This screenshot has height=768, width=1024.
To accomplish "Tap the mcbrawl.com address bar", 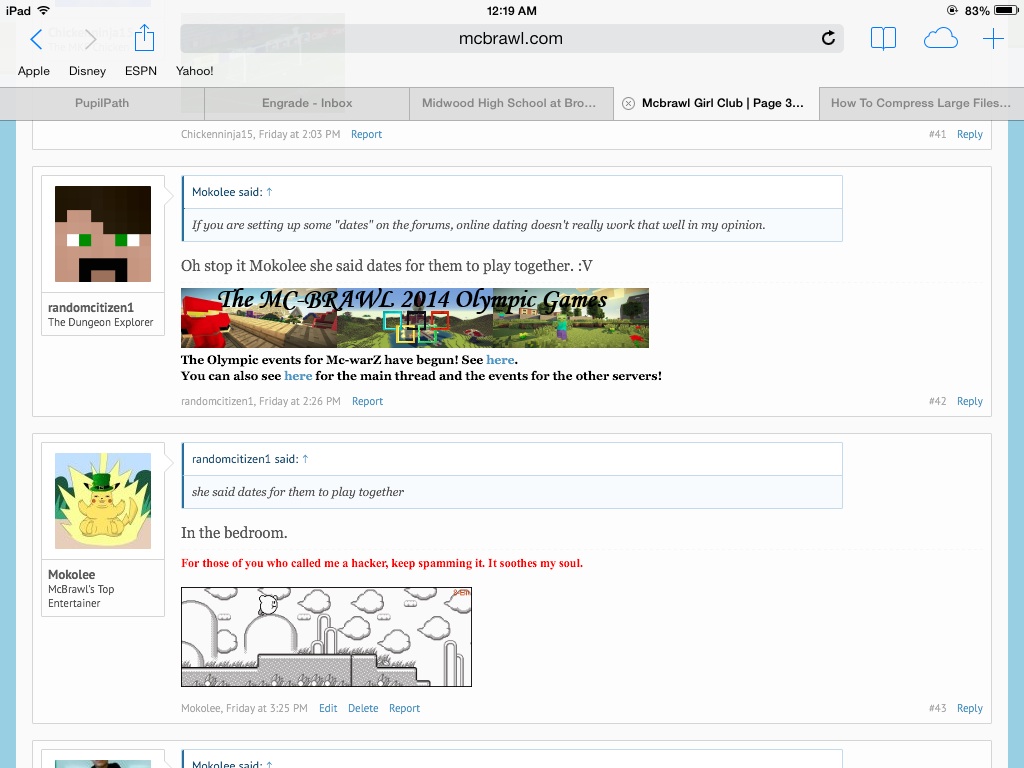I will [x=510, y=39].
